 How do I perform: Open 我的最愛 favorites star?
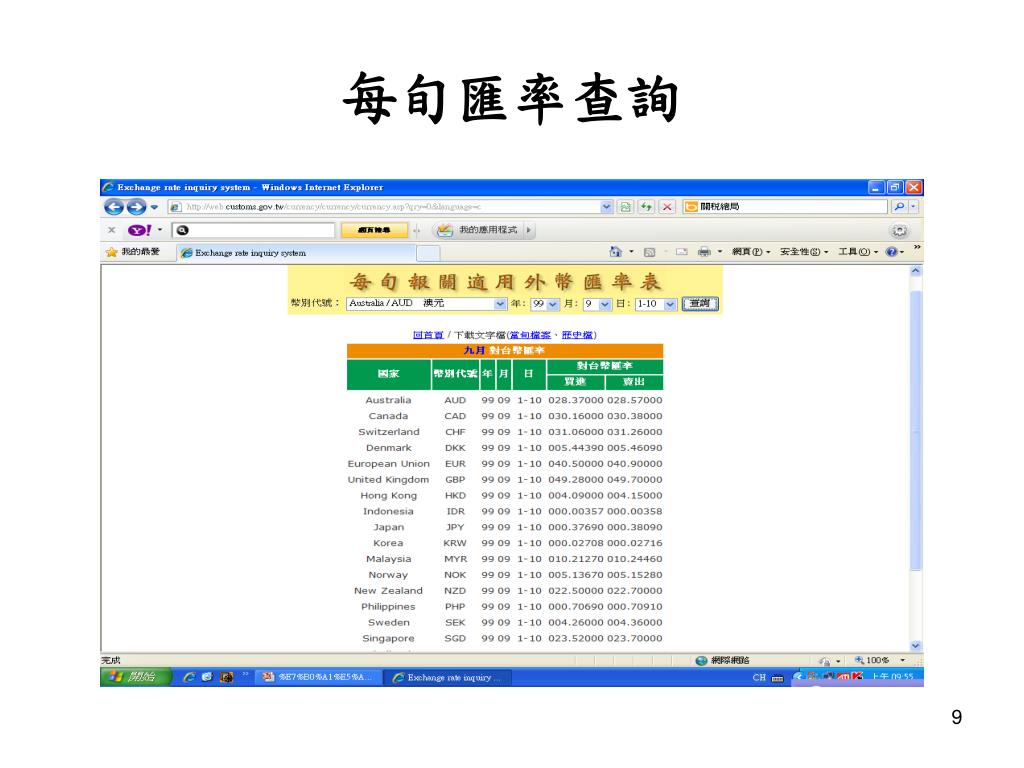click(x=133, y=251)
